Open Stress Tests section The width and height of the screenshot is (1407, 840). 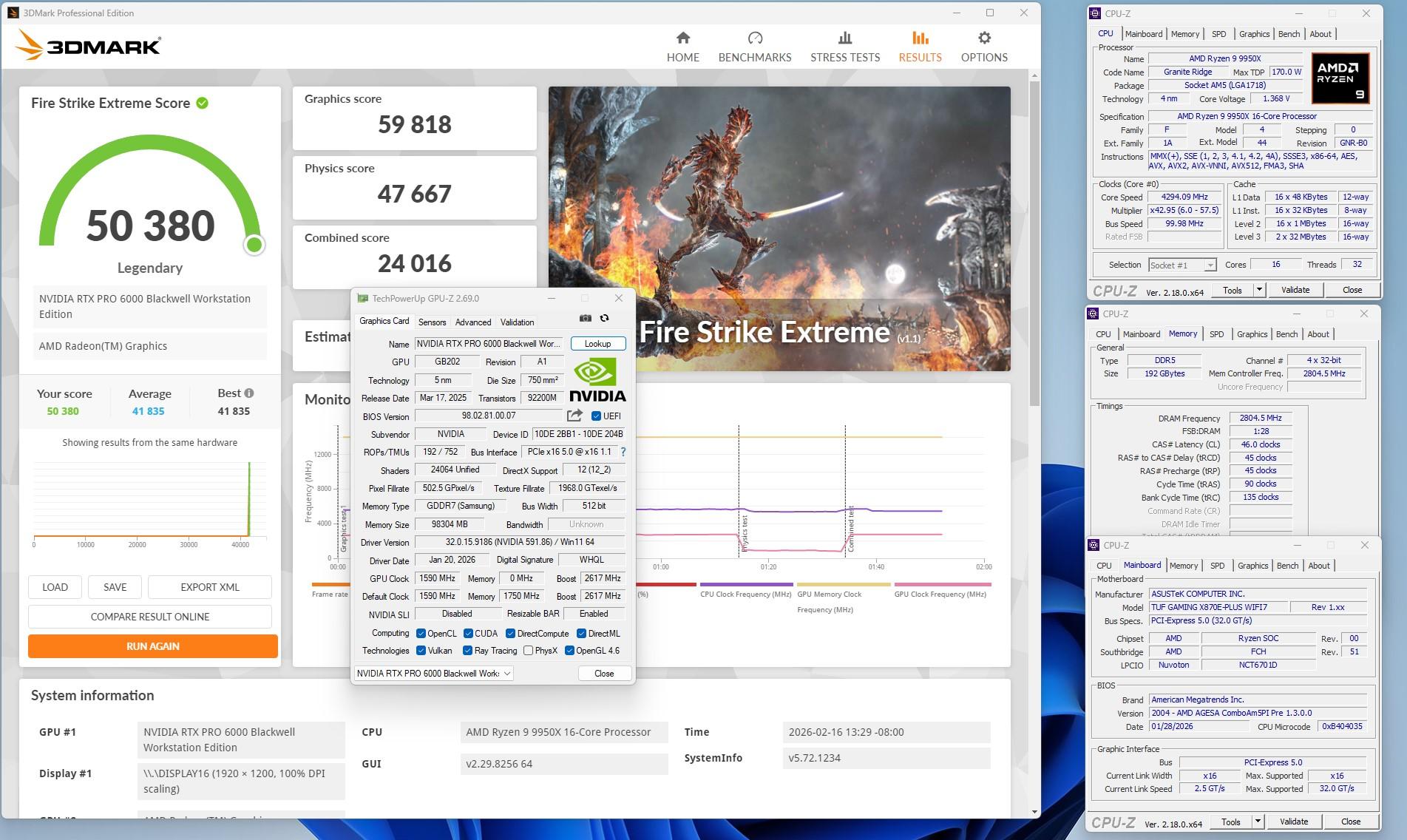[844, 47]
